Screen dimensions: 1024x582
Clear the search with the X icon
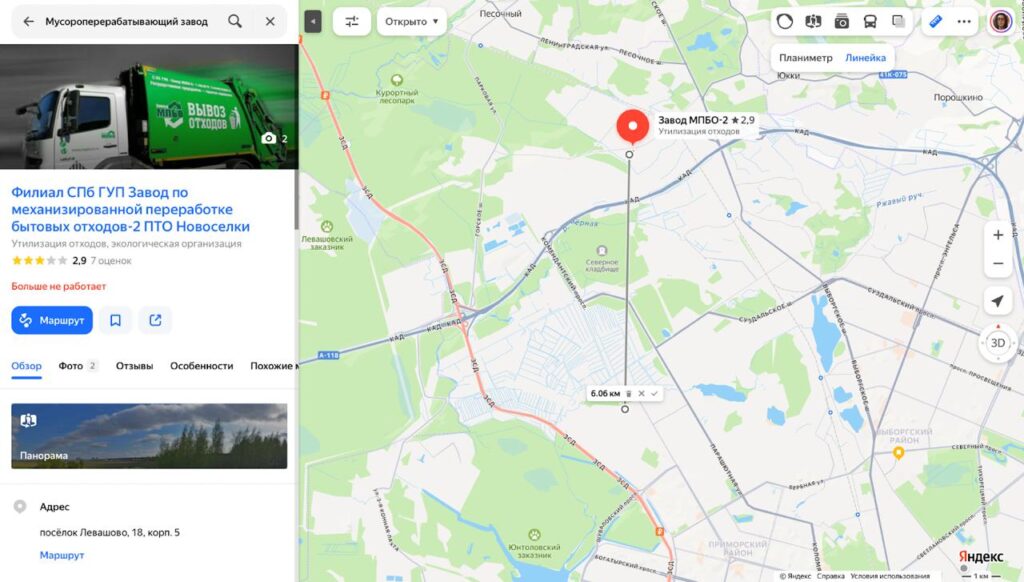(270, 22)
